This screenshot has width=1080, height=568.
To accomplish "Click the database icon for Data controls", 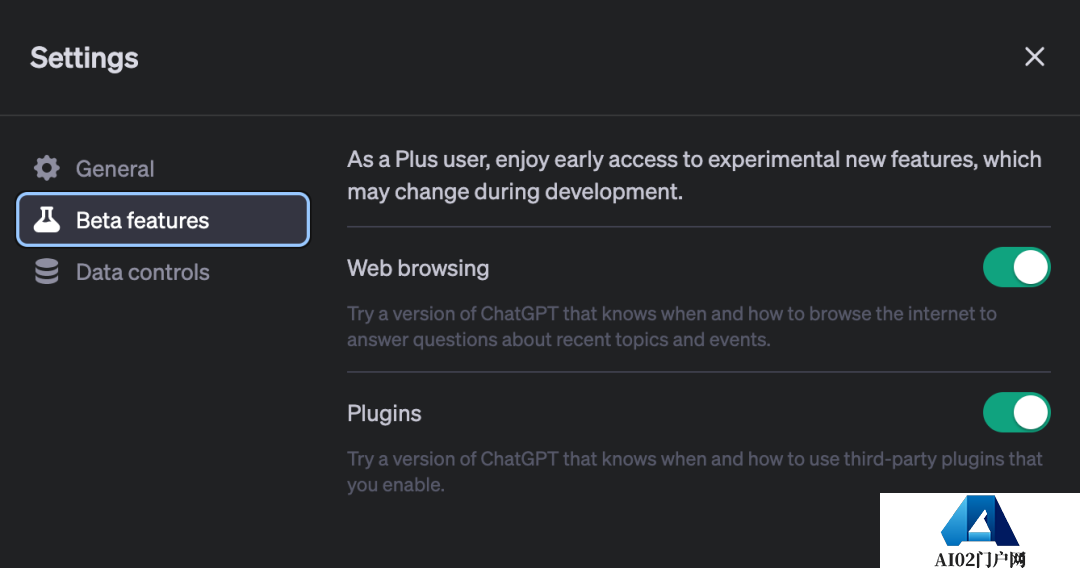I will pyautogui.click(x=46, y=272).
